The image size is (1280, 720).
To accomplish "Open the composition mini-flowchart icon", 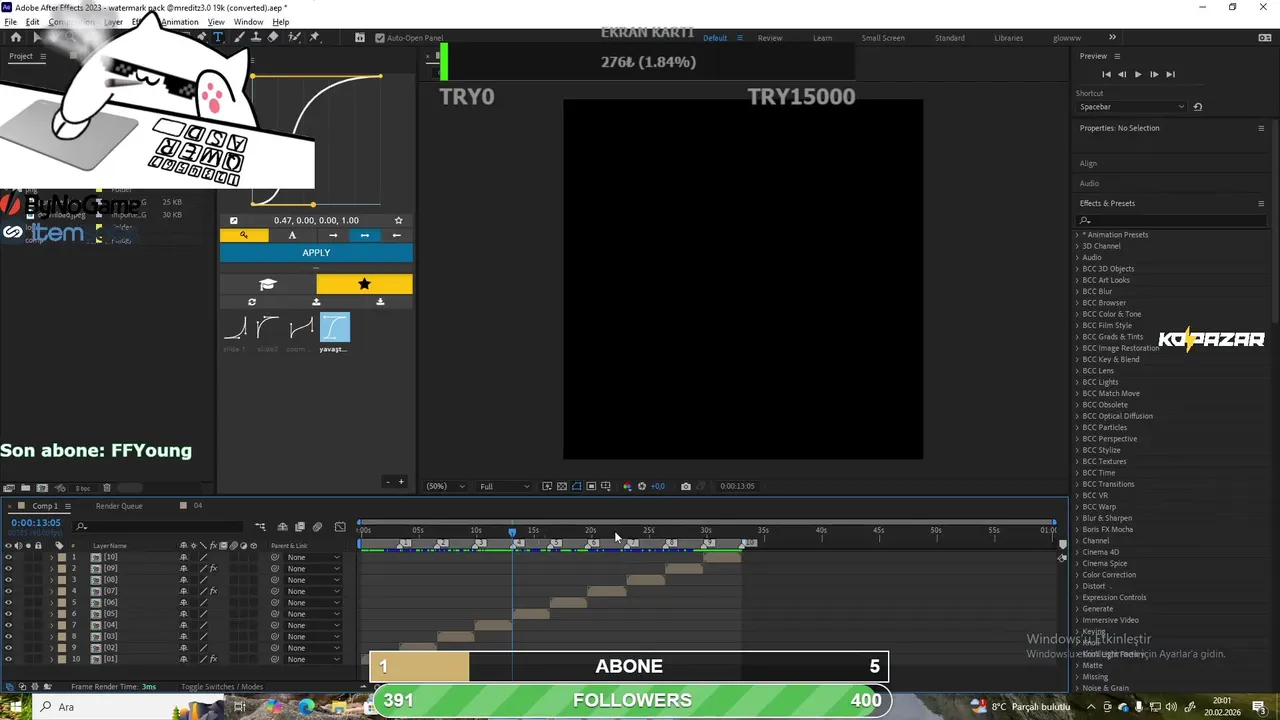I will click(x=260, y=527).
